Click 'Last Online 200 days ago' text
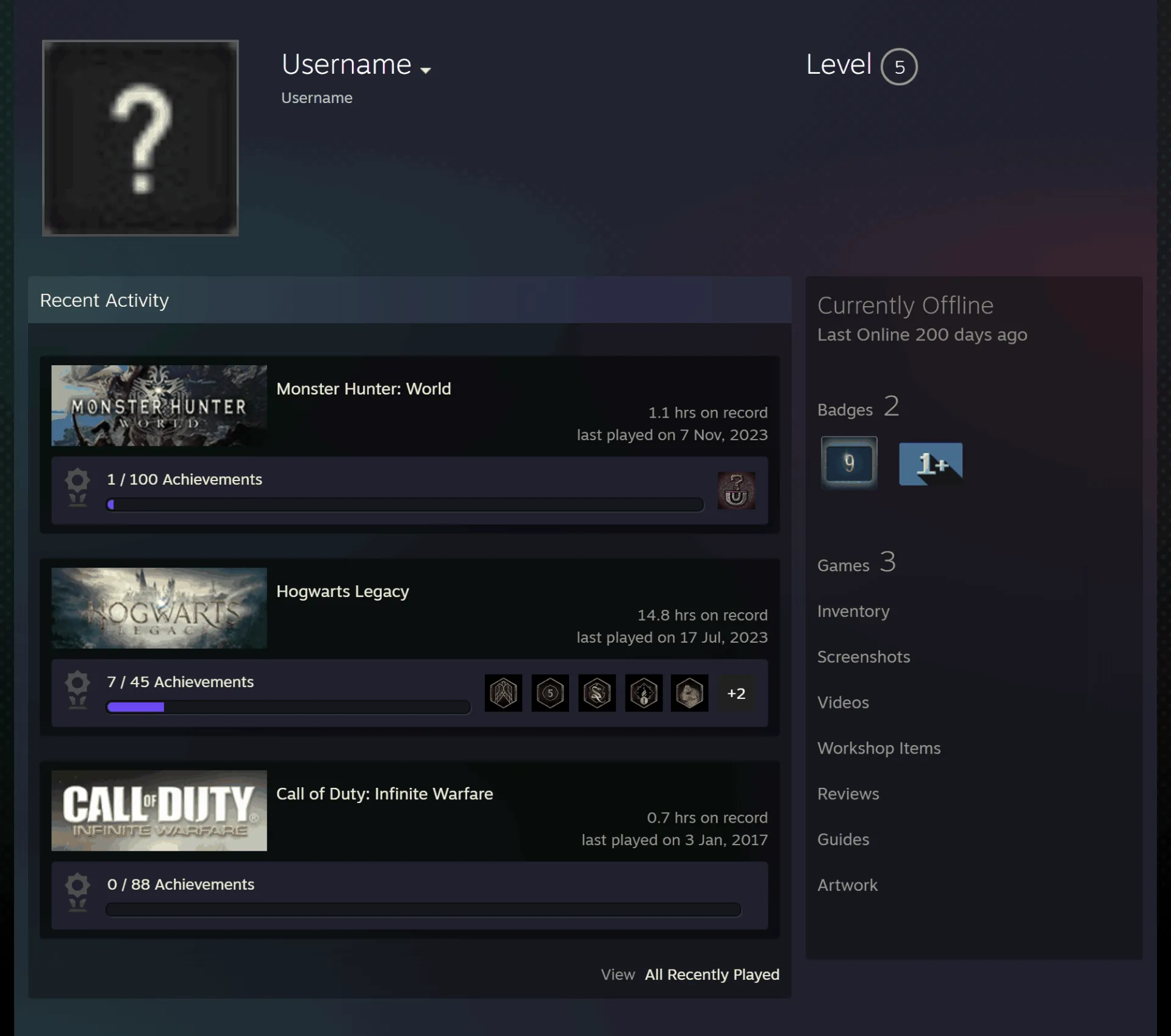This screenshot has width=1171, height=1036. pos(922,335)
